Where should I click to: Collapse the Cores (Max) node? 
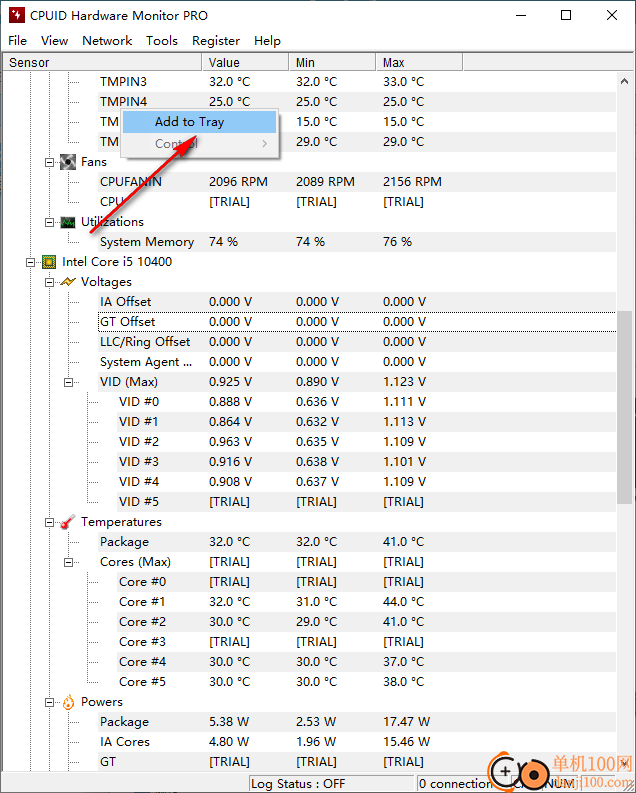coord(68,562)
